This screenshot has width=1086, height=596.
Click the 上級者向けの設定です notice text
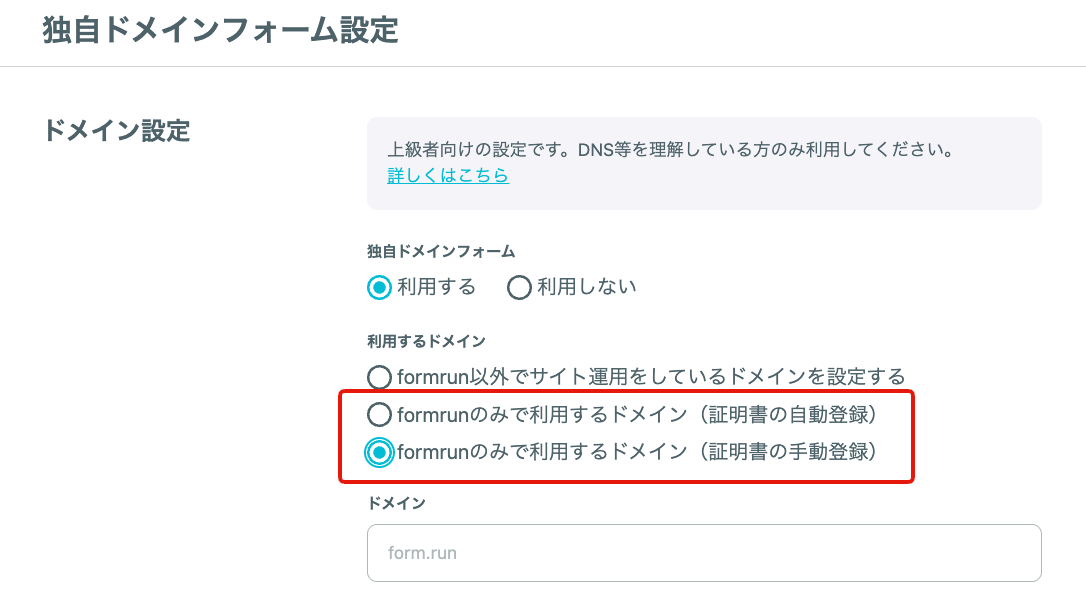pyautogui.click(x=671, y=150)
